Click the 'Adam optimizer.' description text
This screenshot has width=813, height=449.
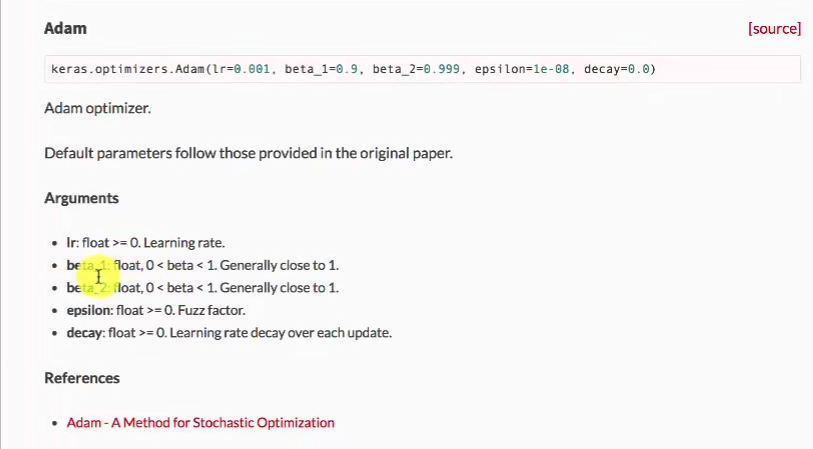(98, 107)
